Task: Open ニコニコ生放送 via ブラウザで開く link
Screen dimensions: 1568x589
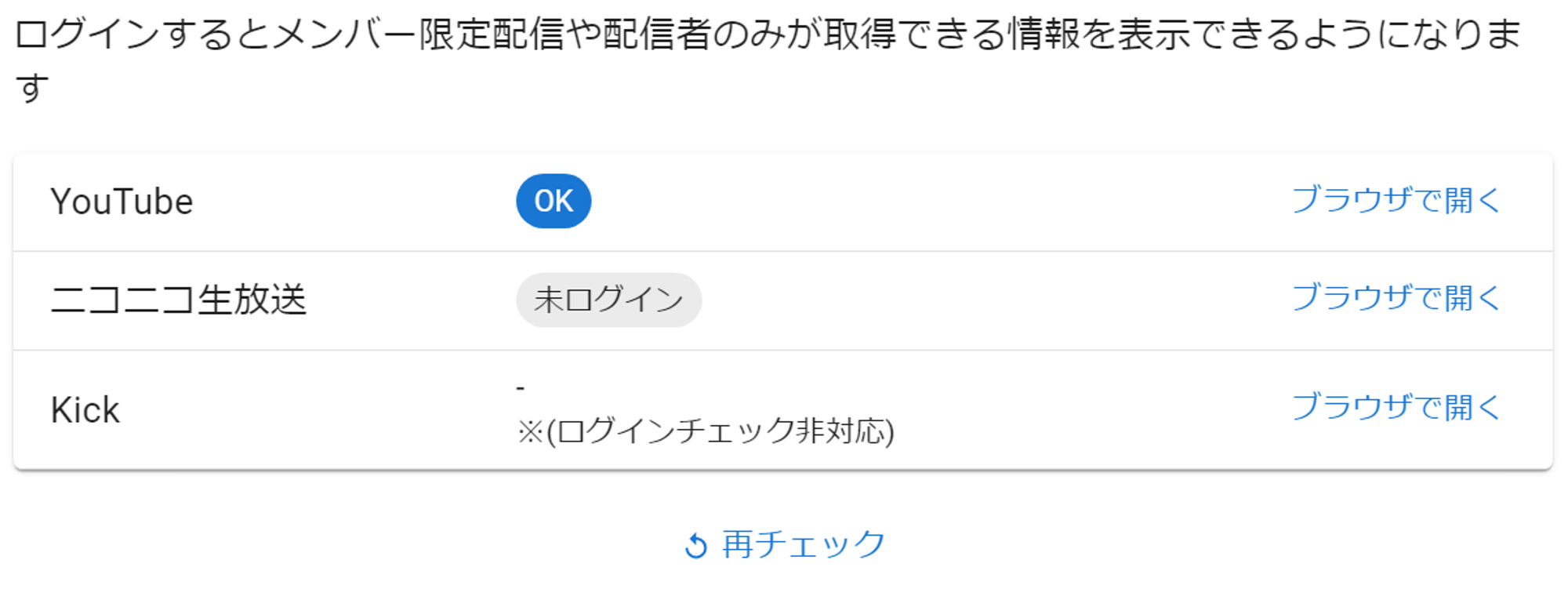Action: pyautogui.click(x=1396, y=299)
